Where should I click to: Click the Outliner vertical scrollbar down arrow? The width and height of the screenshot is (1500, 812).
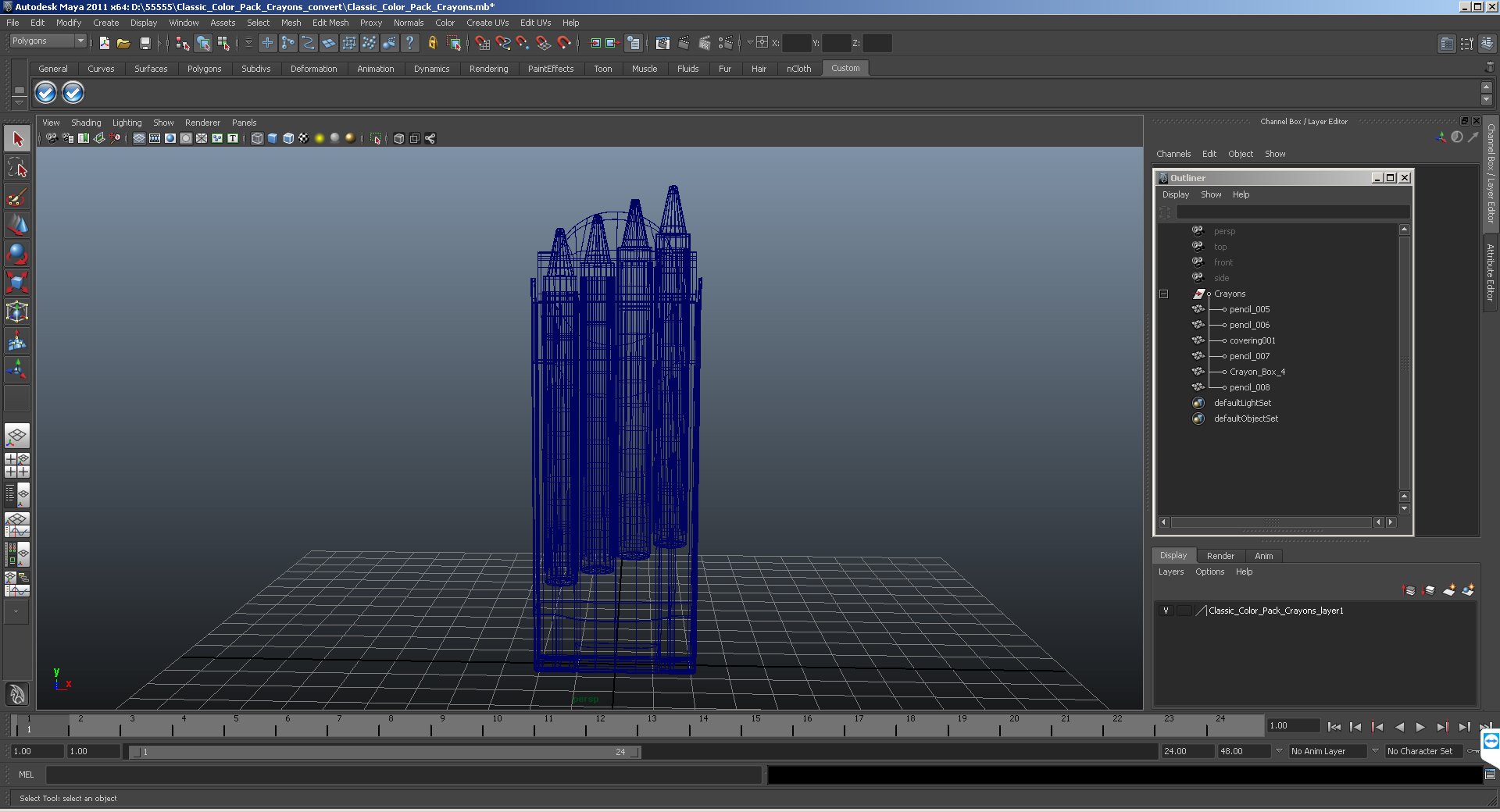pyautogui.click(x=1405, y=509)
